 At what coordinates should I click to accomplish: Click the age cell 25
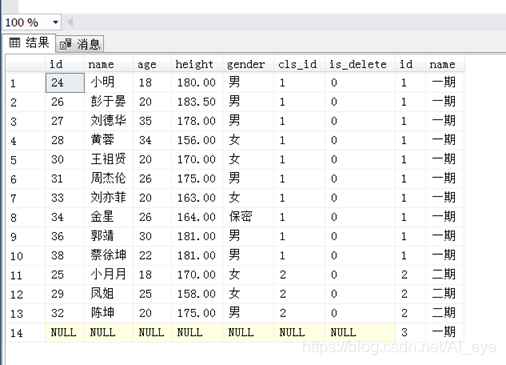(x=152, y=294)
